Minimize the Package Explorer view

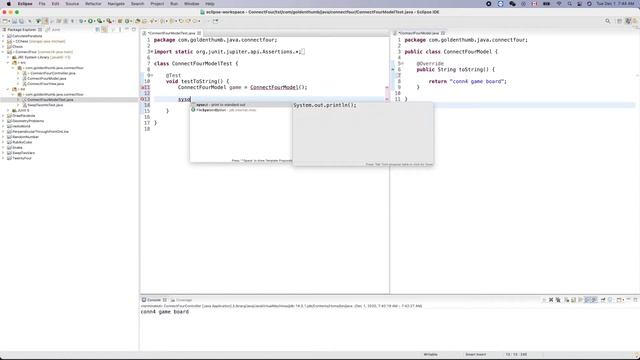127,29
